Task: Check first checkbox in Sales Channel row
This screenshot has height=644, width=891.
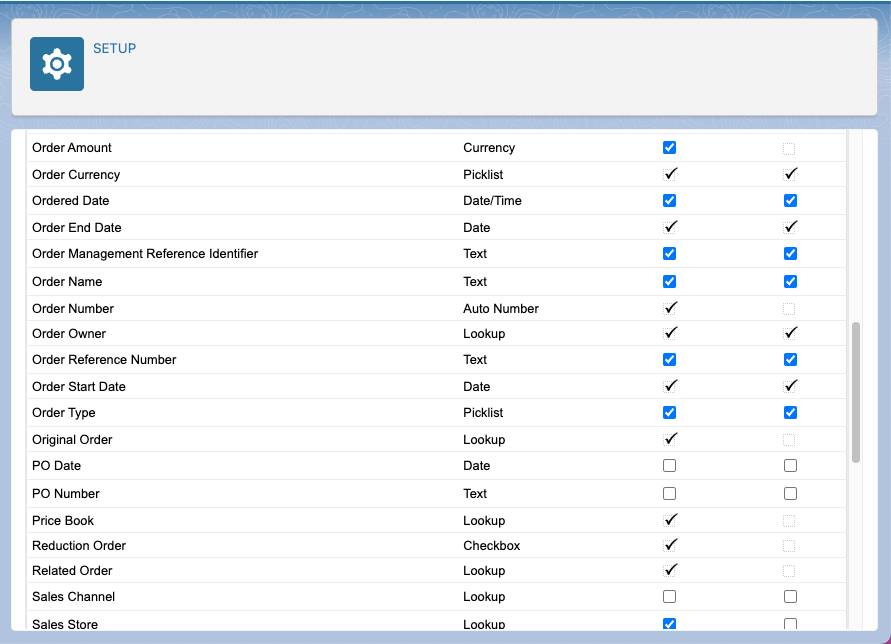Action: 669,596
